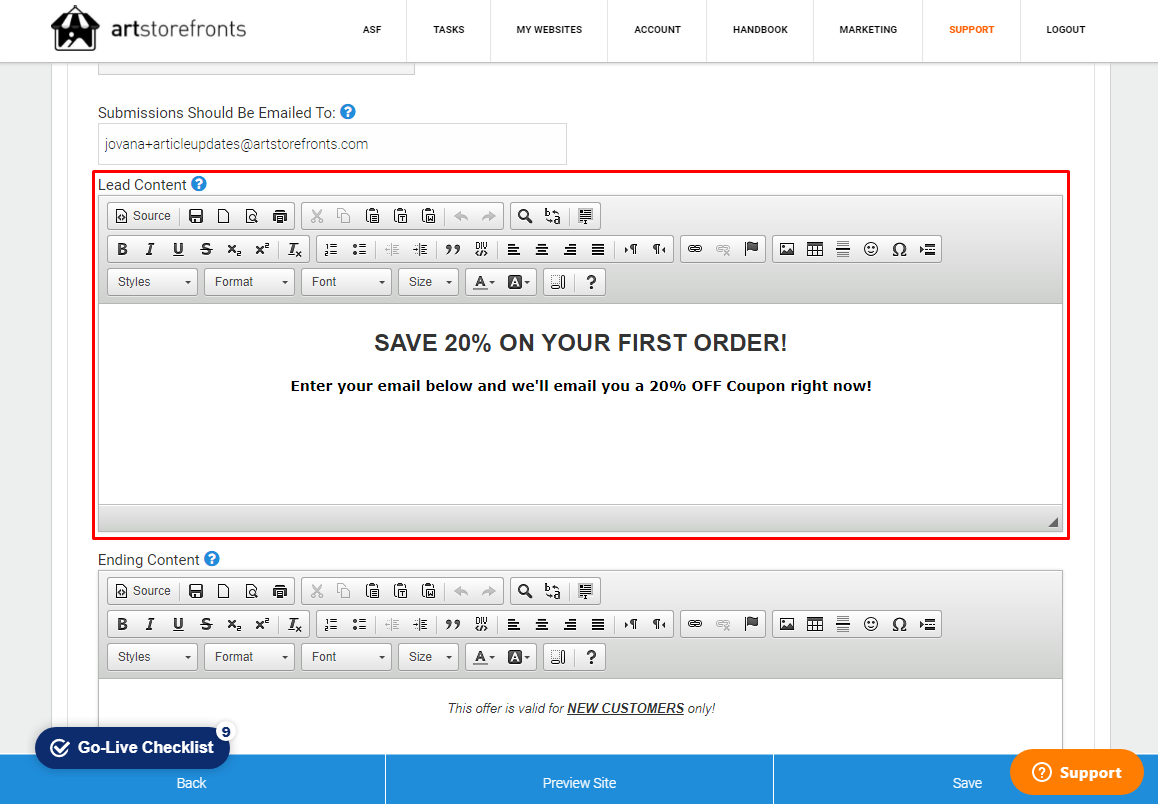Viewport: 1158px width, 804px height.
Task: Toggle Italic in Lead Content editor
Action: coord(151,249)
